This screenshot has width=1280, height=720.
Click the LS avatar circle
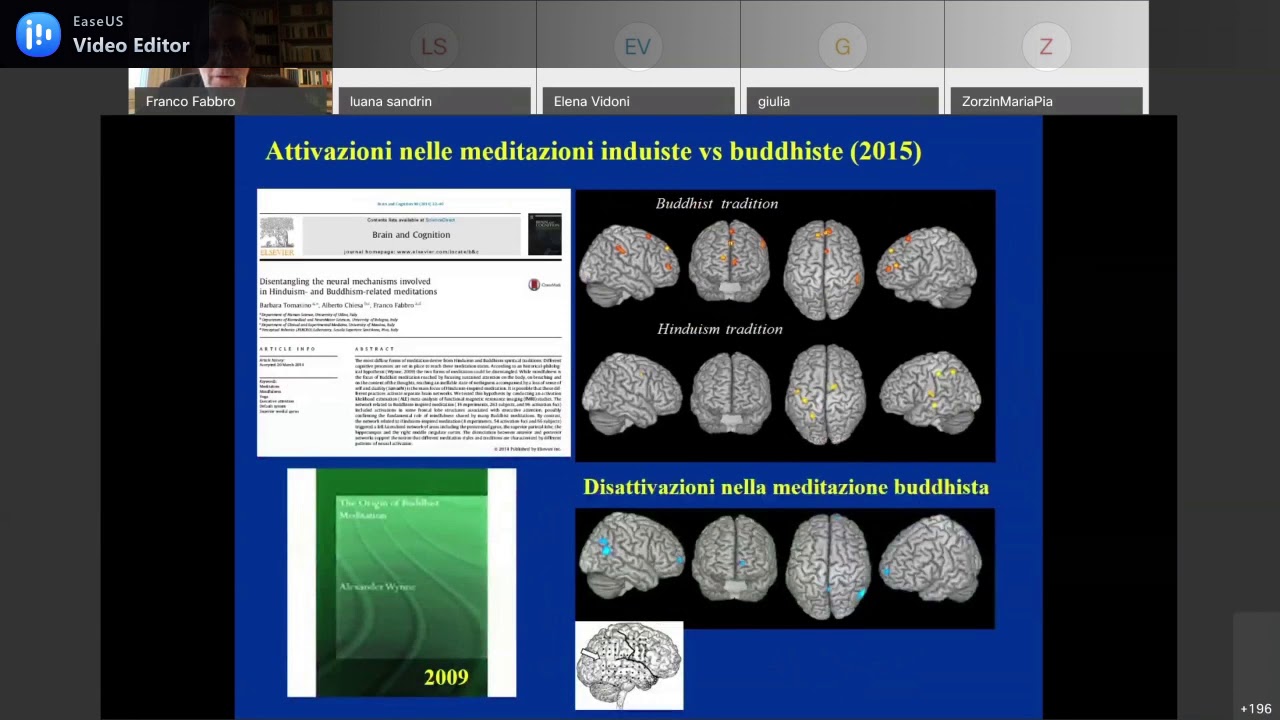(434, 47)
